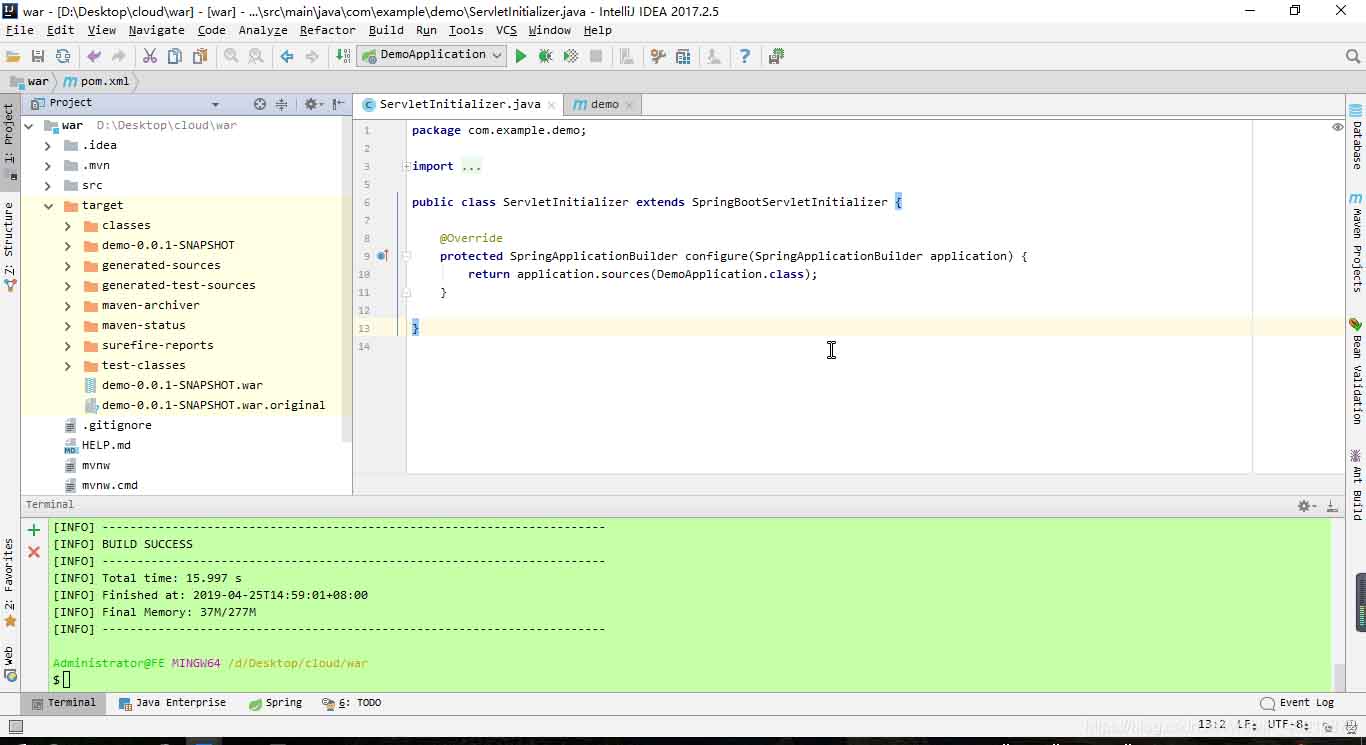Click the Debug bug icon

[x=545, y=57]
